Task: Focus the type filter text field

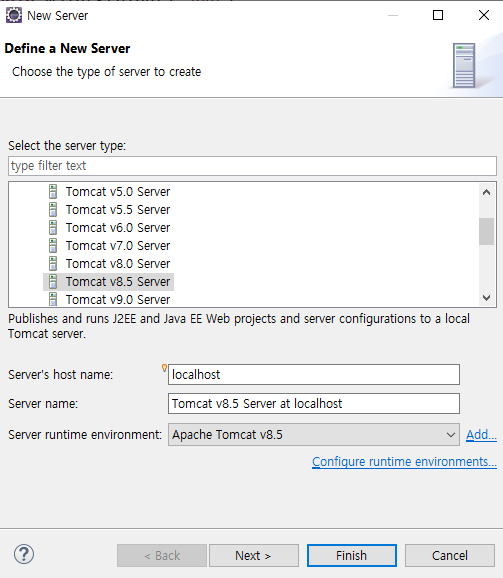Action: 252,166
